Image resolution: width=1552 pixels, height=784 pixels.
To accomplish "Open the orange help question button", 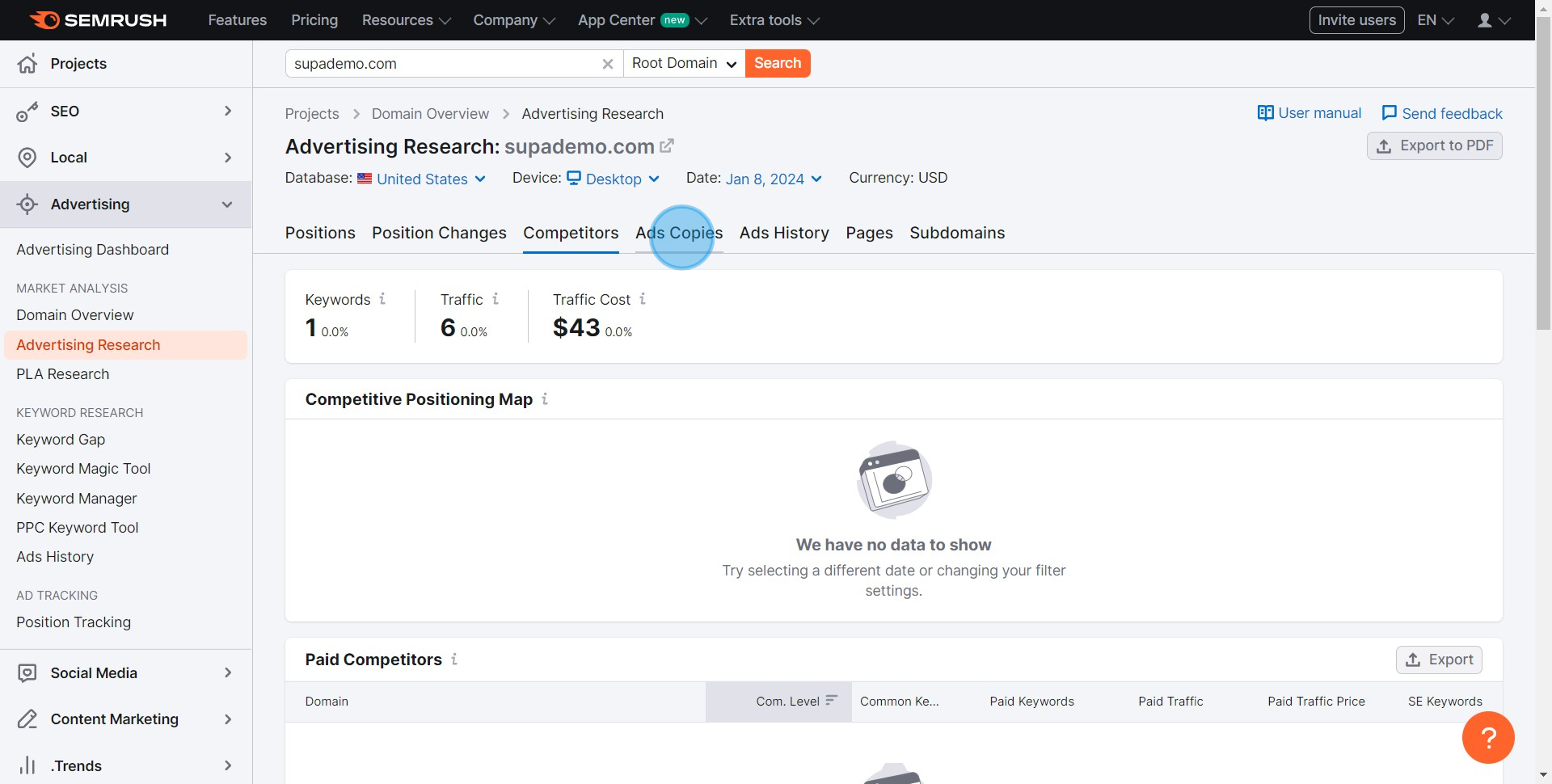I will 1488,737.
